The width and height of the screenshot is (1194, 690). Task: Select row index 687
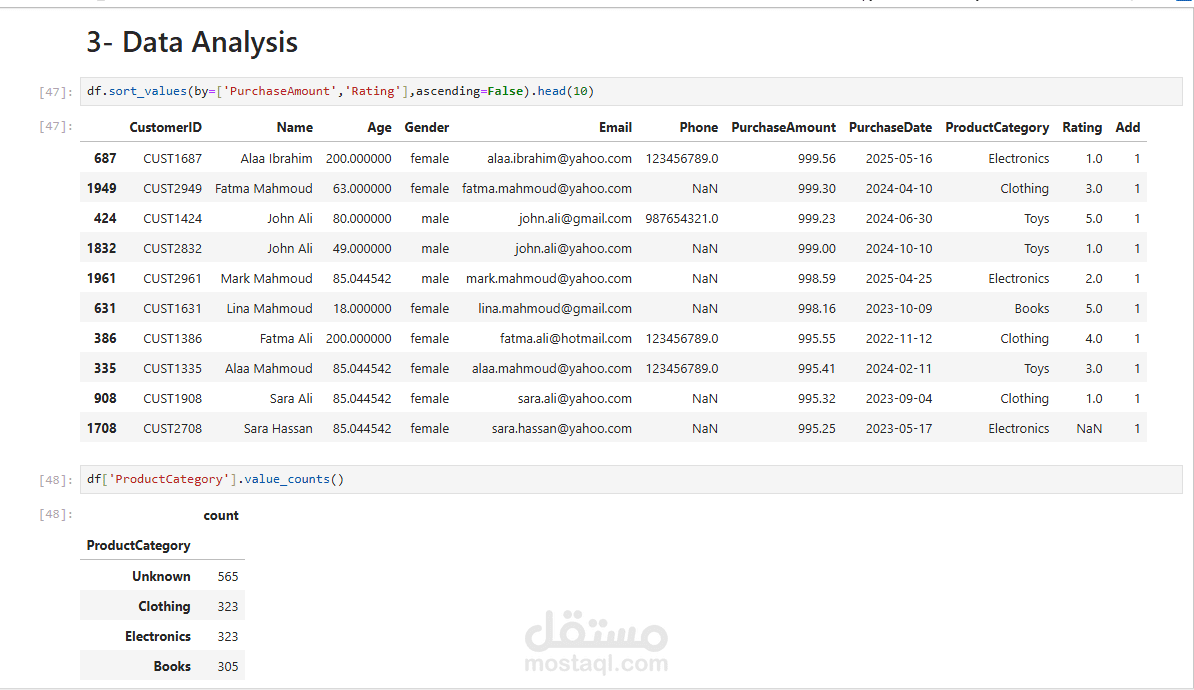coord(105,158)
